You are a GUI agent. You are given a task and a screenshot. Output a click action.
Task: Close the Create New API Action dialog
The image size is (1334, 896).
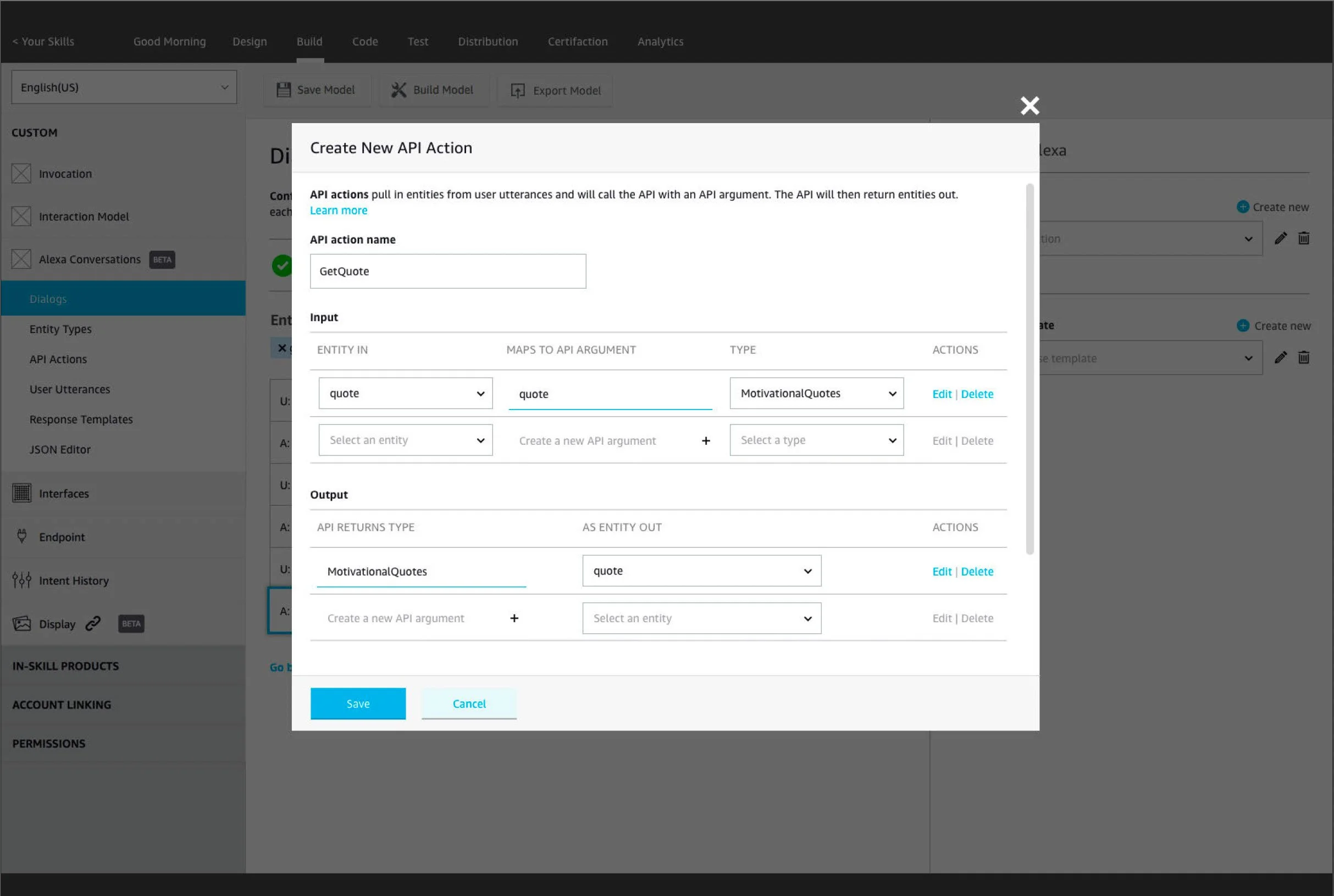tap(1029, 105)
